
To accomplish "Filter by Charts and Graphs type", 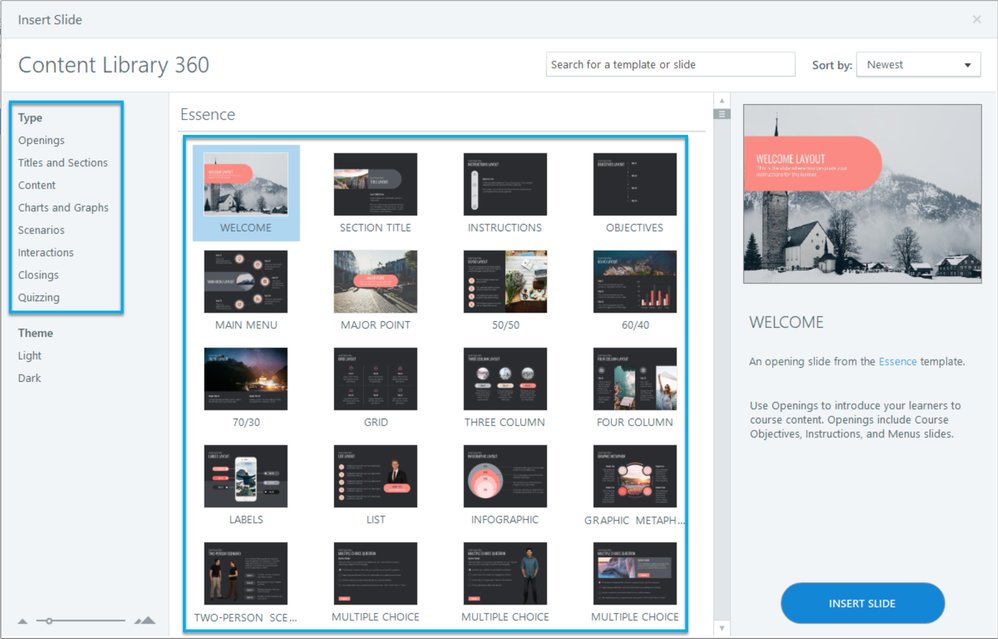I will [63, 208].
